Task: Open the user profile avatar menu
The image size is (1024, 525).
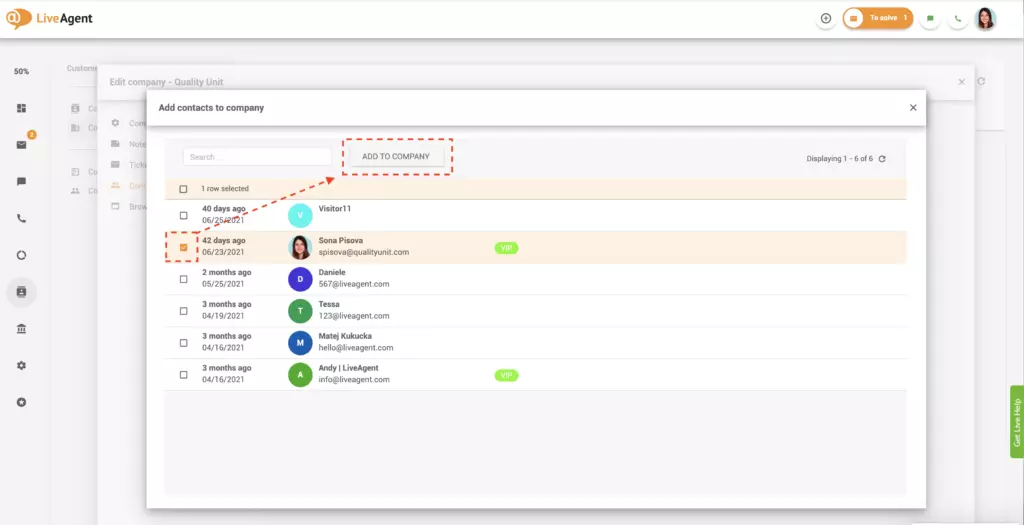Action: click(x=985, y=18)
